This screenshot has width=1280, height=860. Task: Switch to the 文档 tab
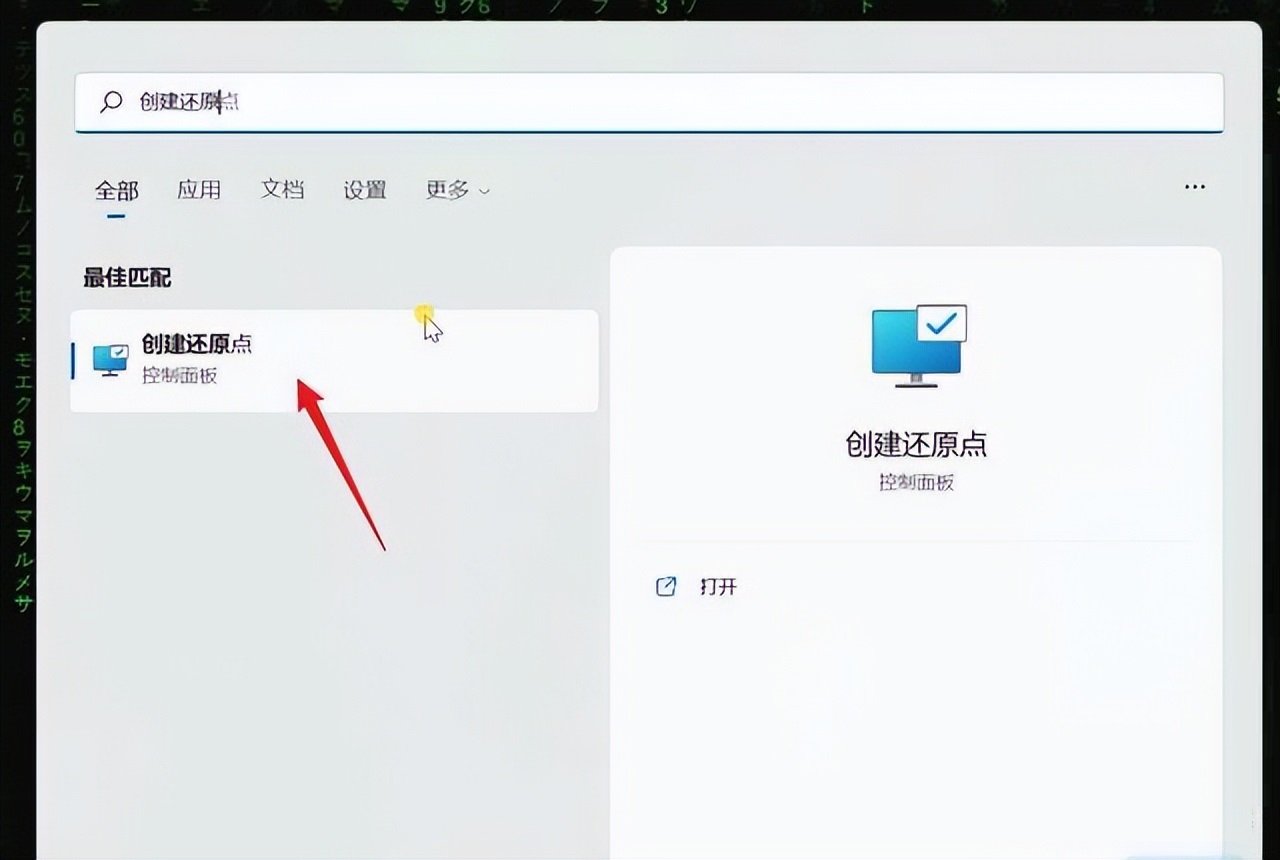click(x=282, y=190)
